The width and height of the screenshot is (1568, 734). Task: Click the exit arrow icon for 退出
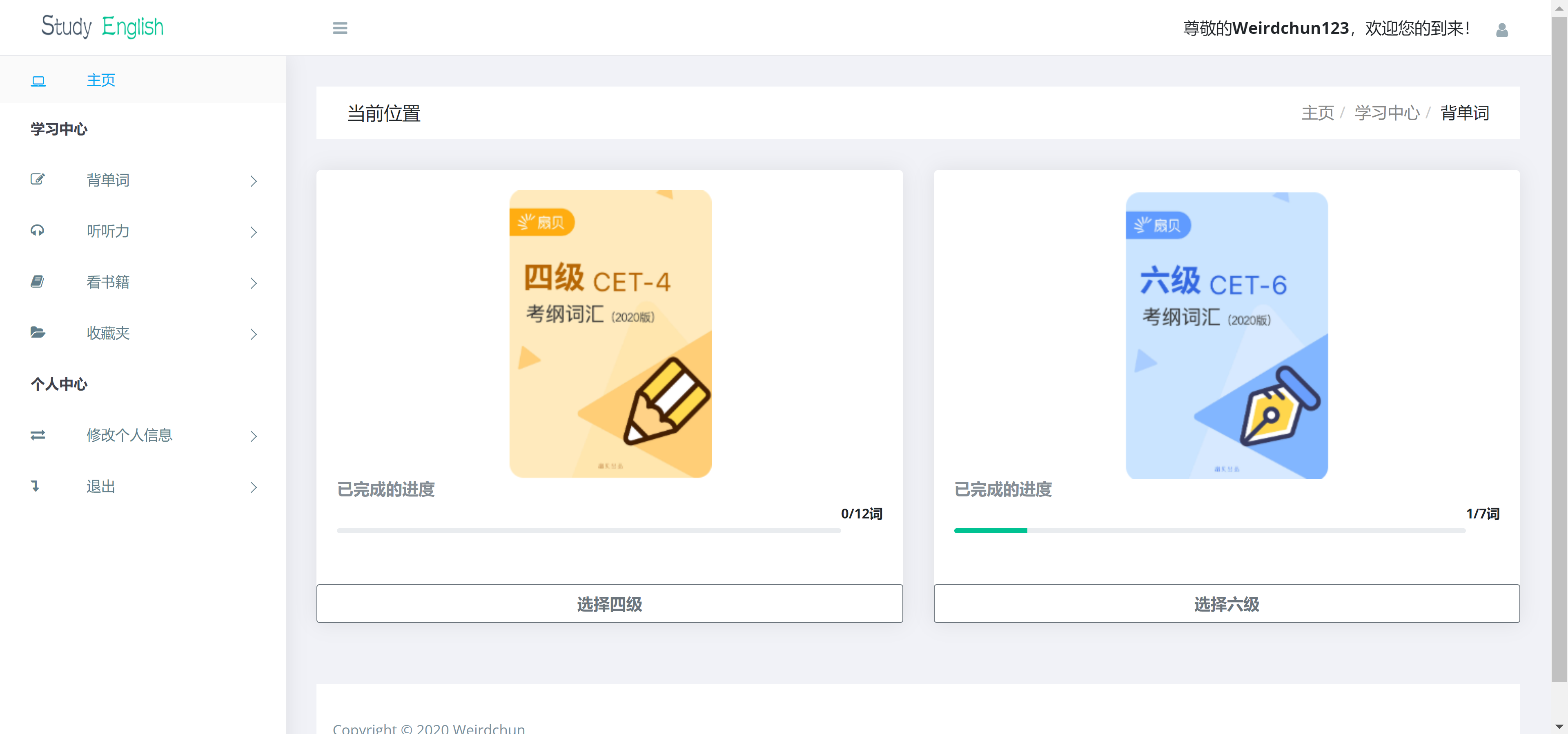tap(35, 486)
